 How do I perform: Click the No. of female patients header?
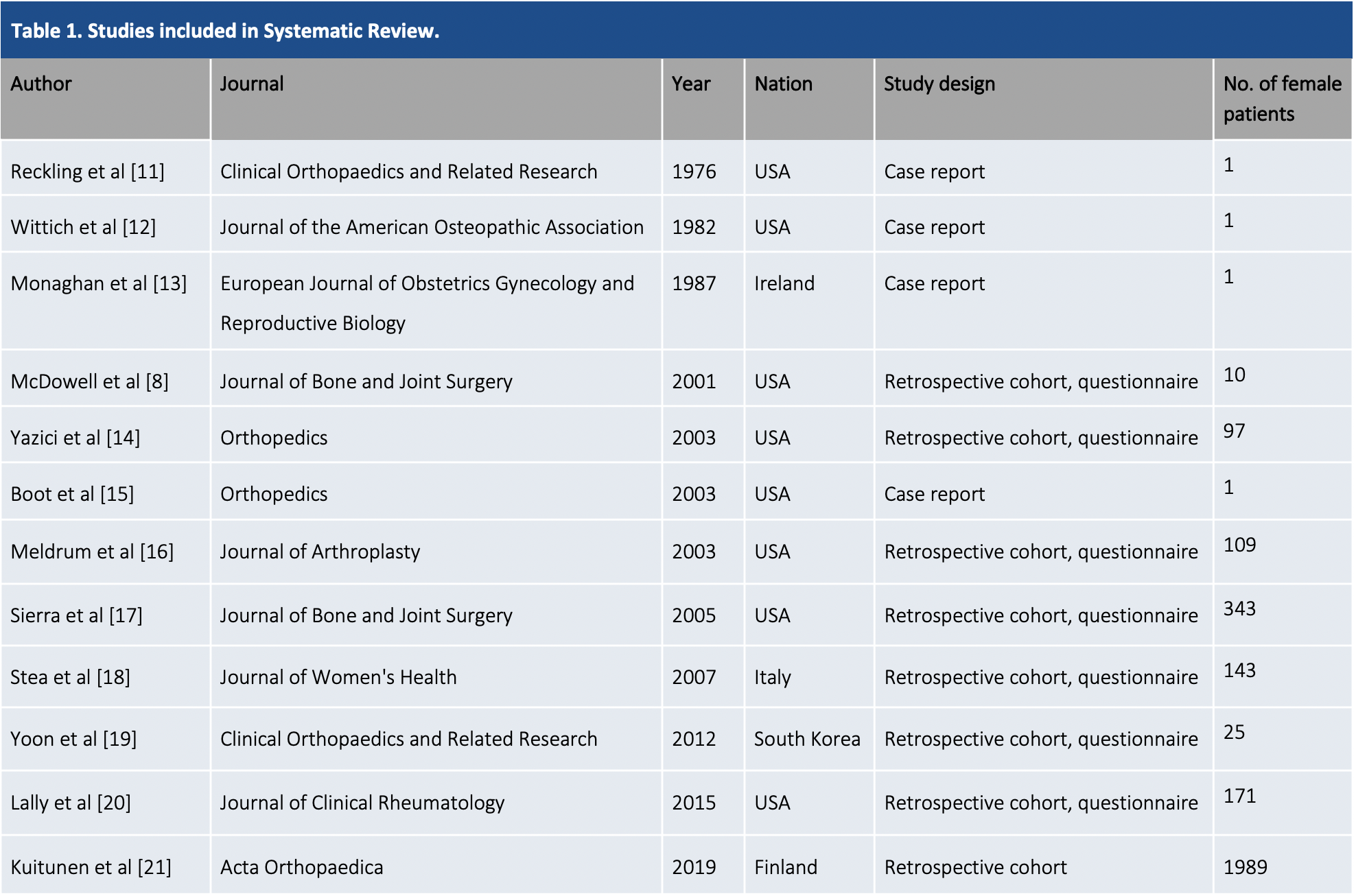(1281, 98)
